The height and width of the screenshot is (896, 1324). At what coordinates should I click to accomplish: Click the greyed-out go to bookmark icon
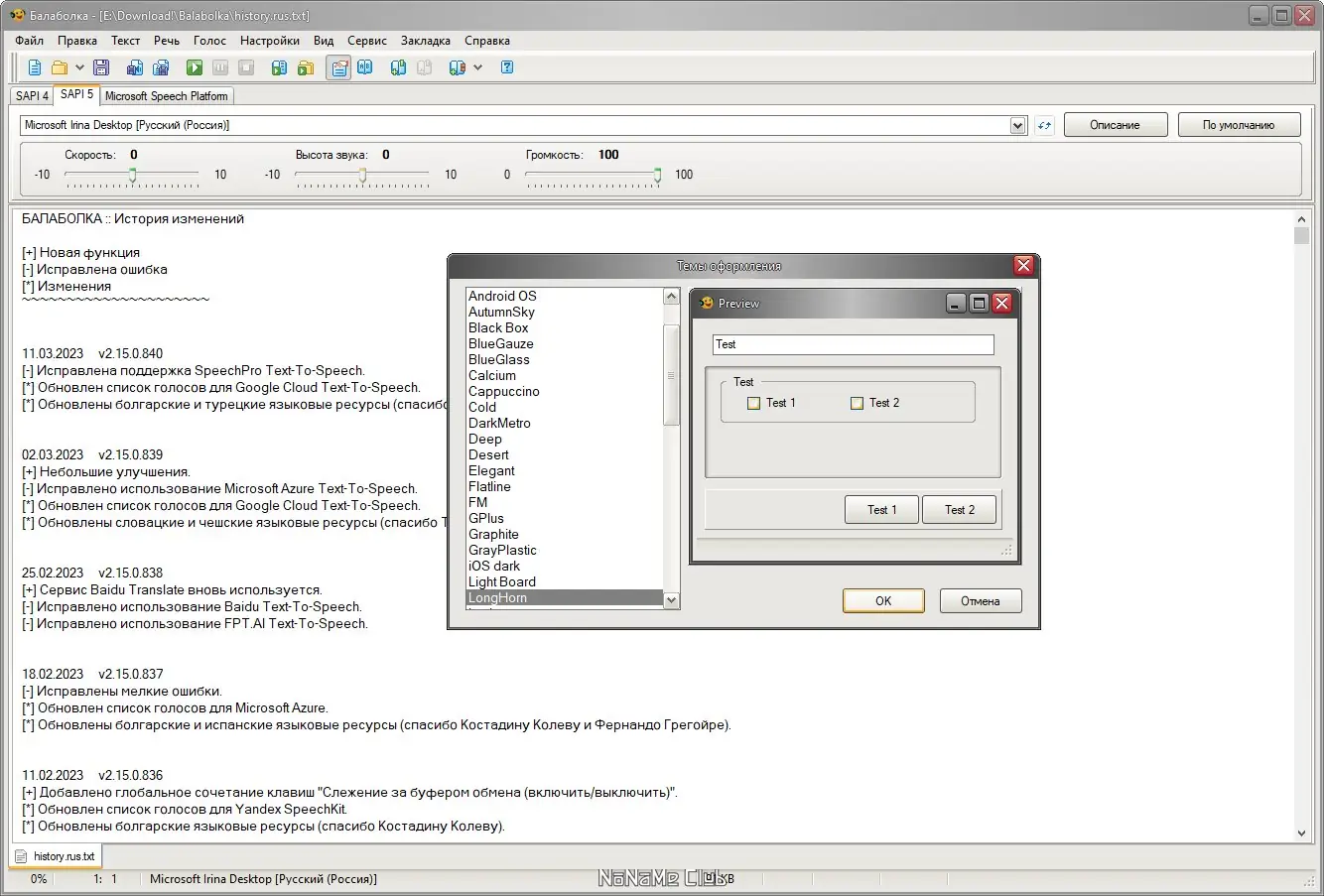point(425,67)
